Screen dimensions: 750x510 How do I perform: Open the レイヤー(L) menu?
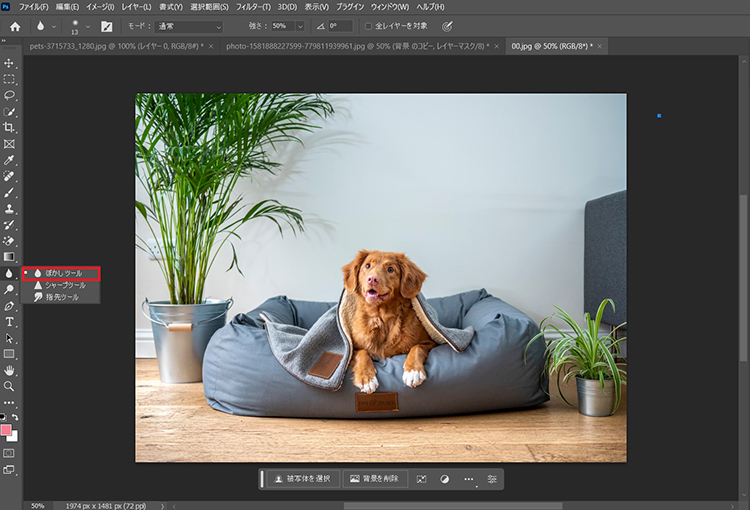point(136,7)
